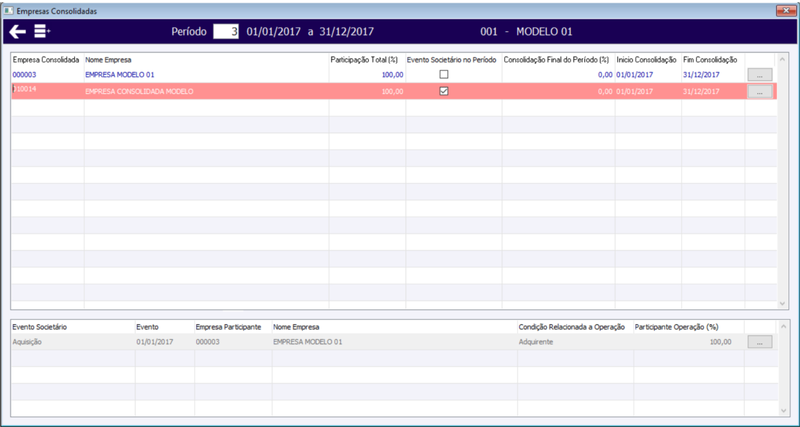Screen dimensions: 800x427
Task: Click lower grid scrollbar down arrow
Action: 783,411
